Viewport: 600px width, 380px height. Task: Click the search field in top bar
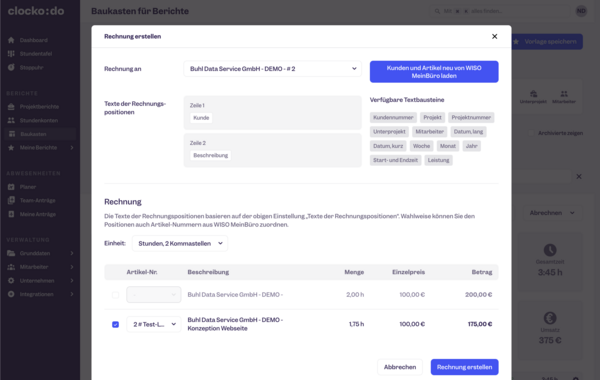pyautogui.click(x=501, y=11)
